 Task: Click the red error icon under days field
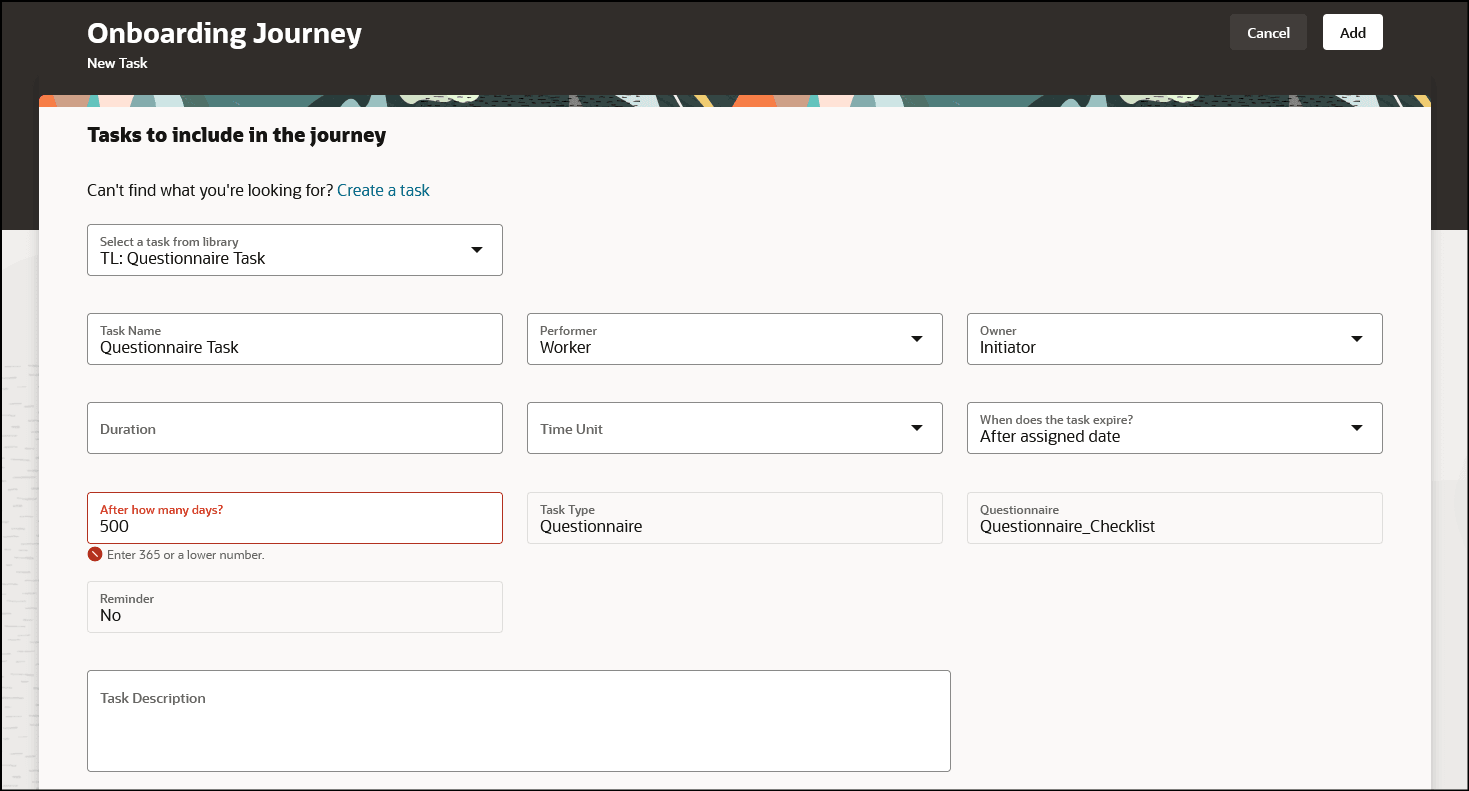(95, 555)
